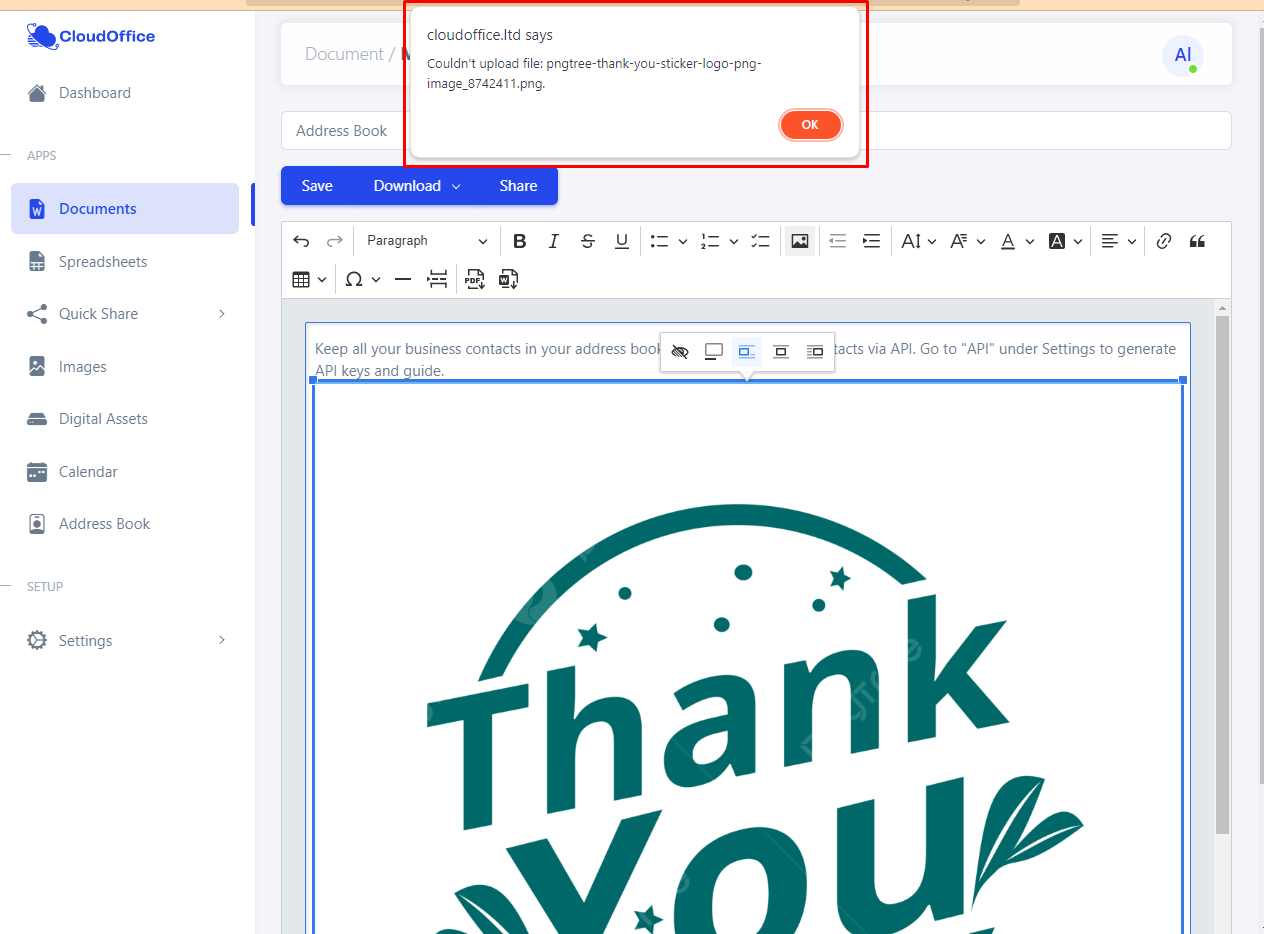
Task: Select the side image style
Action: click(x=815, y=352)
